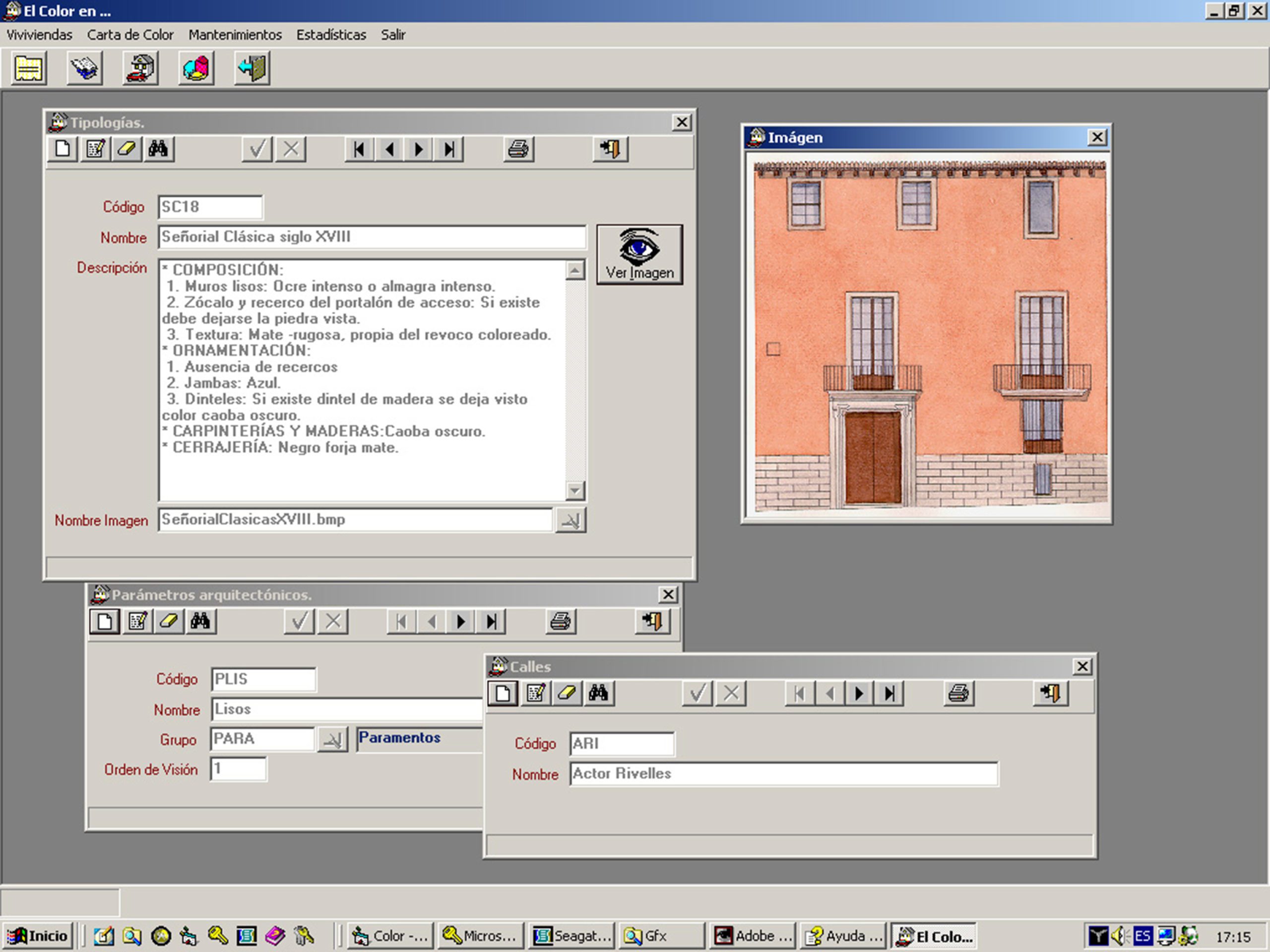Go to last record in Tipologías
The image size is (1270, 952).
(x=449, y=150)
